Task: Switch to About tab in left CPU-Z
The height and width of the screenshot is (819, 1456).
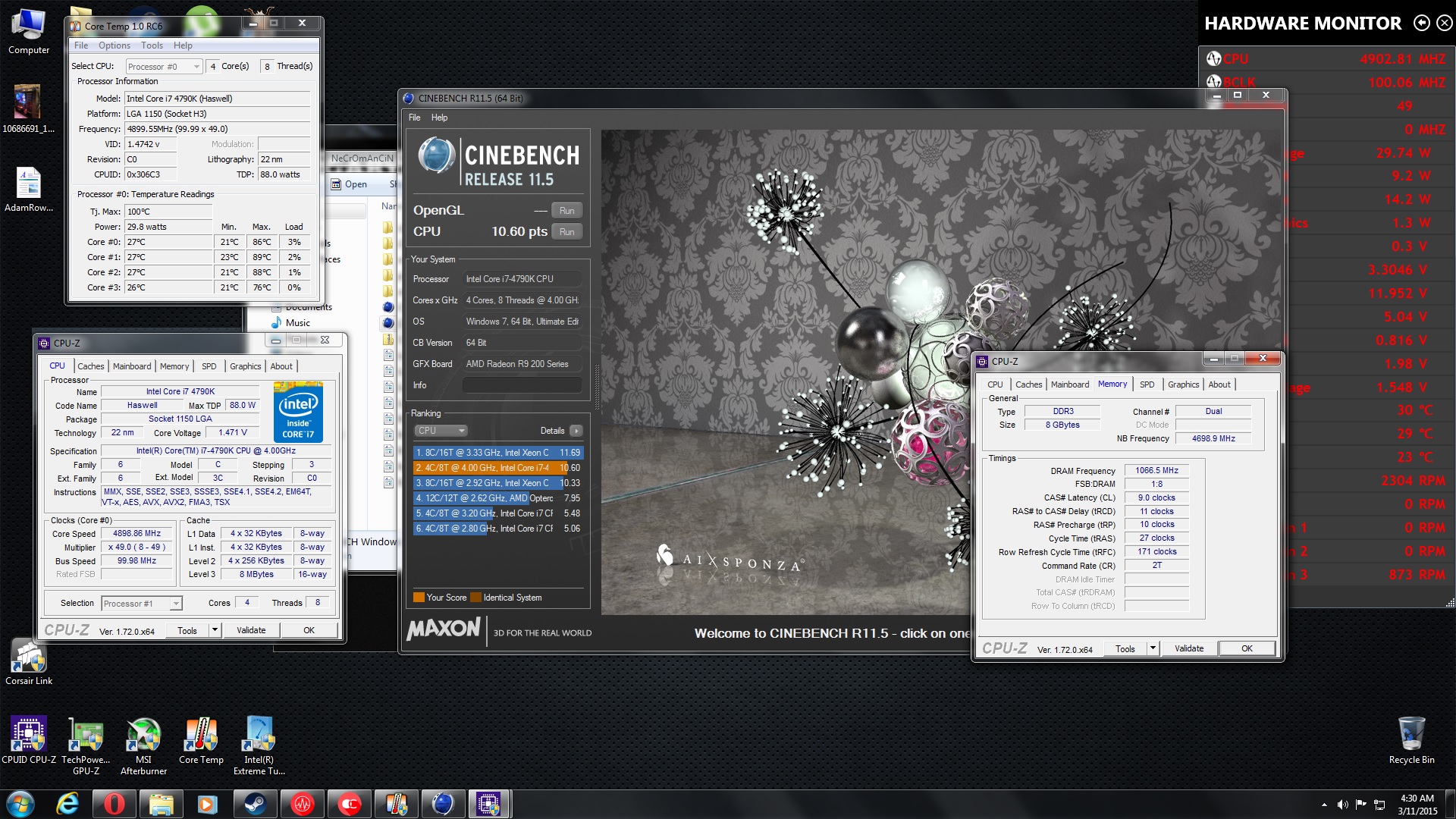Action: pos(281,366)
